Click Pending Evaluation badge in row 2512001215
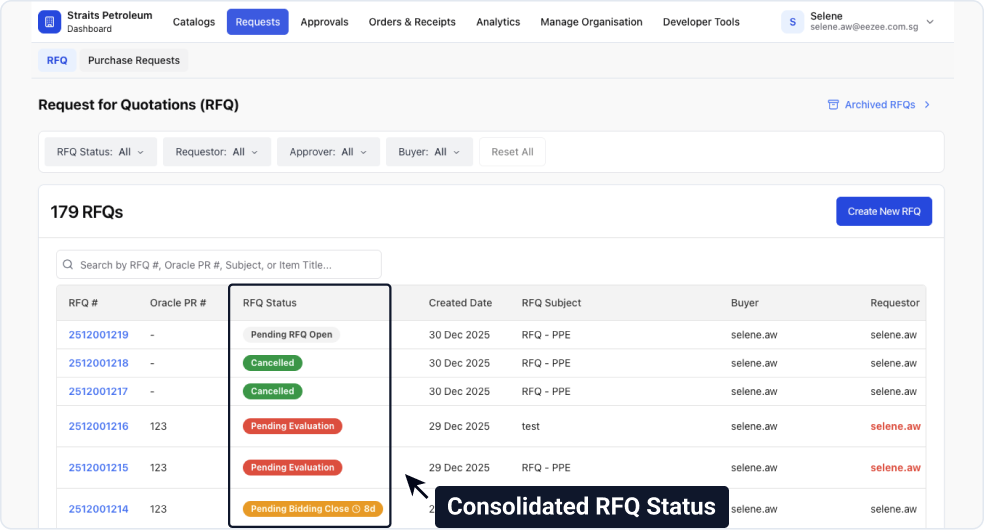Screen dimensions: 984x530 point(292,468)
